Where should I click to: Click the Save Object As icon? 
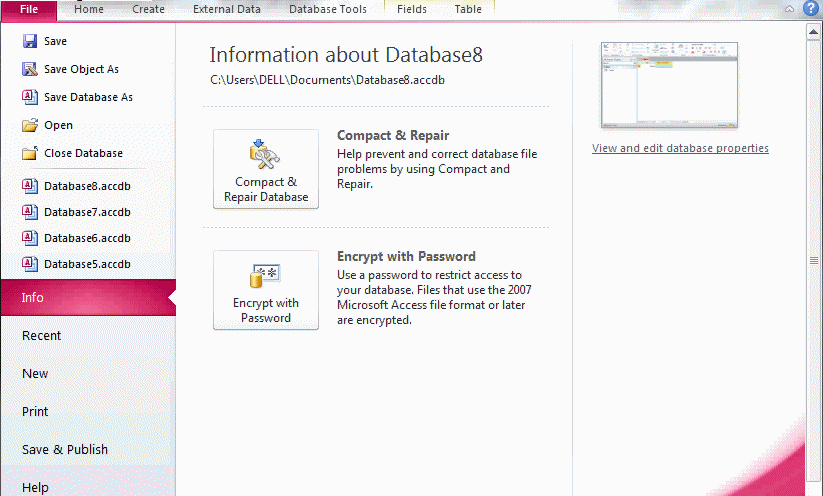(30, 69)
